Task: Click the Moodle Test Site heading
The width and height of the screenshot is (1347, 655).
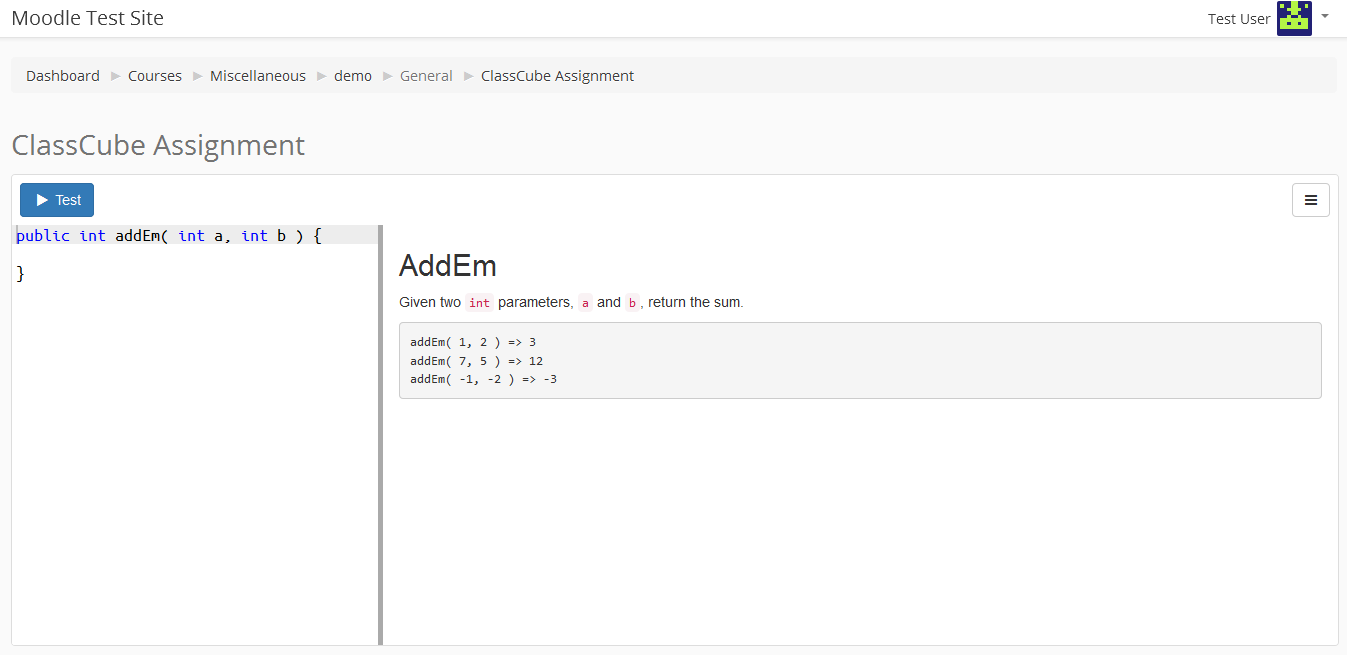Action: [x=87, y=17]
